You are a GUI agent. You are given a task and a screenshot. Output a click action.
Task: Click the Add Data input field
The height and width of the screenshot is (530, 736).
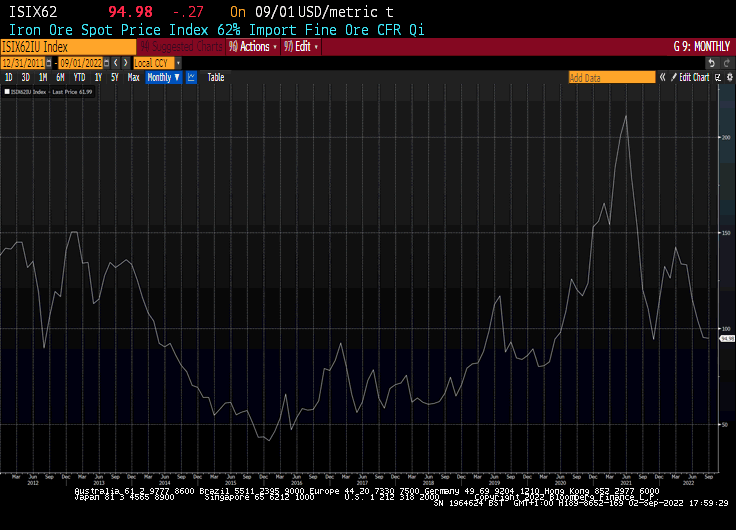click(611, 77)
